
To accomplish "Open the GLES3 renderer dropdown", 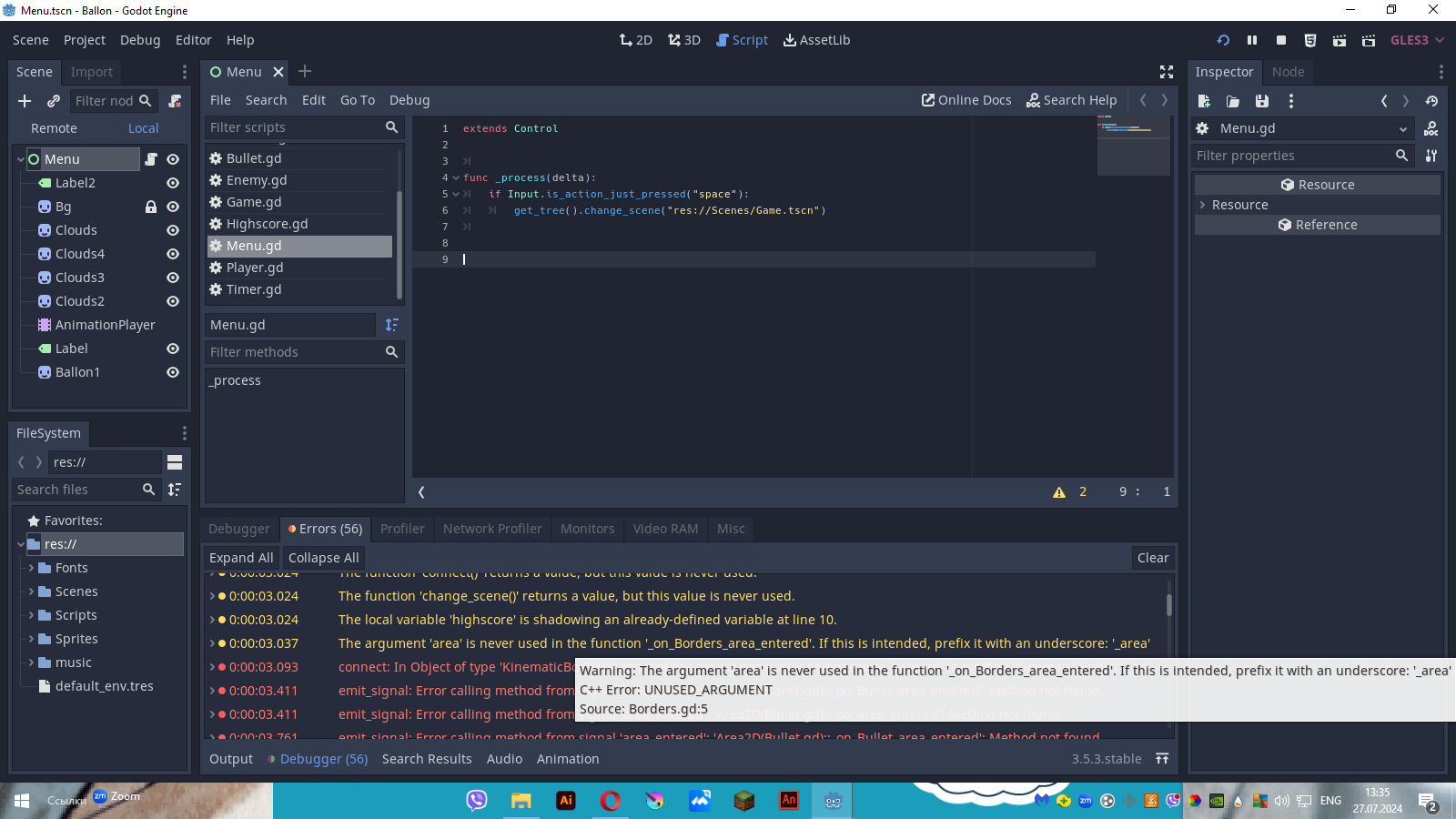I will tap(1417, 40).
